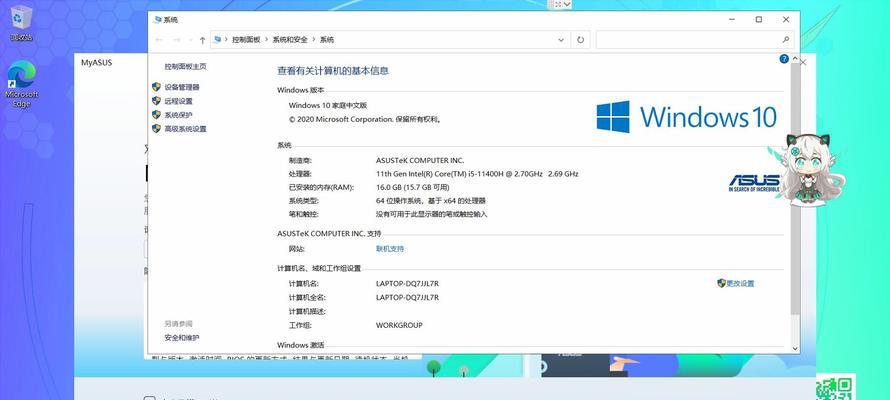The image size is (890, 400).
Task: Go to 控制面板主页 home
Action: [x=185, y=66]
